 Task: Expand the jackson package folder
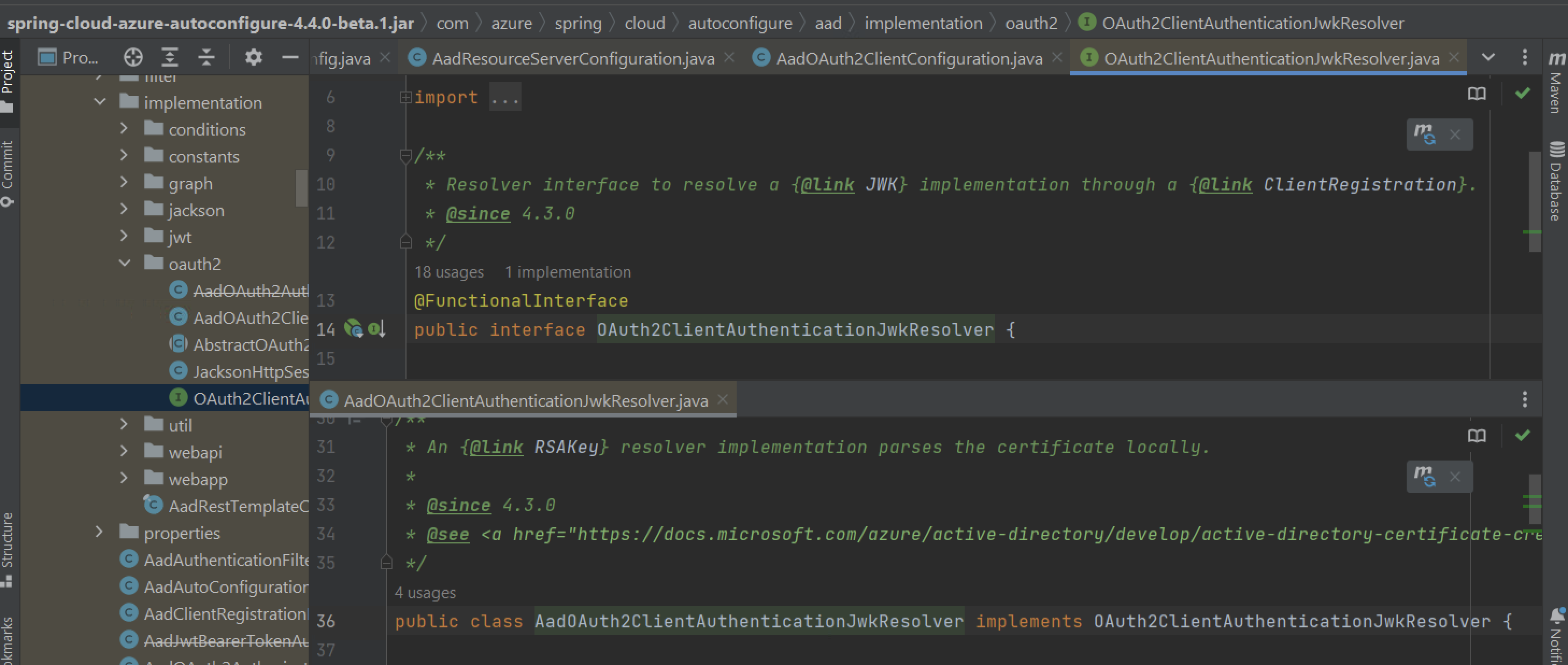(124, 209)
